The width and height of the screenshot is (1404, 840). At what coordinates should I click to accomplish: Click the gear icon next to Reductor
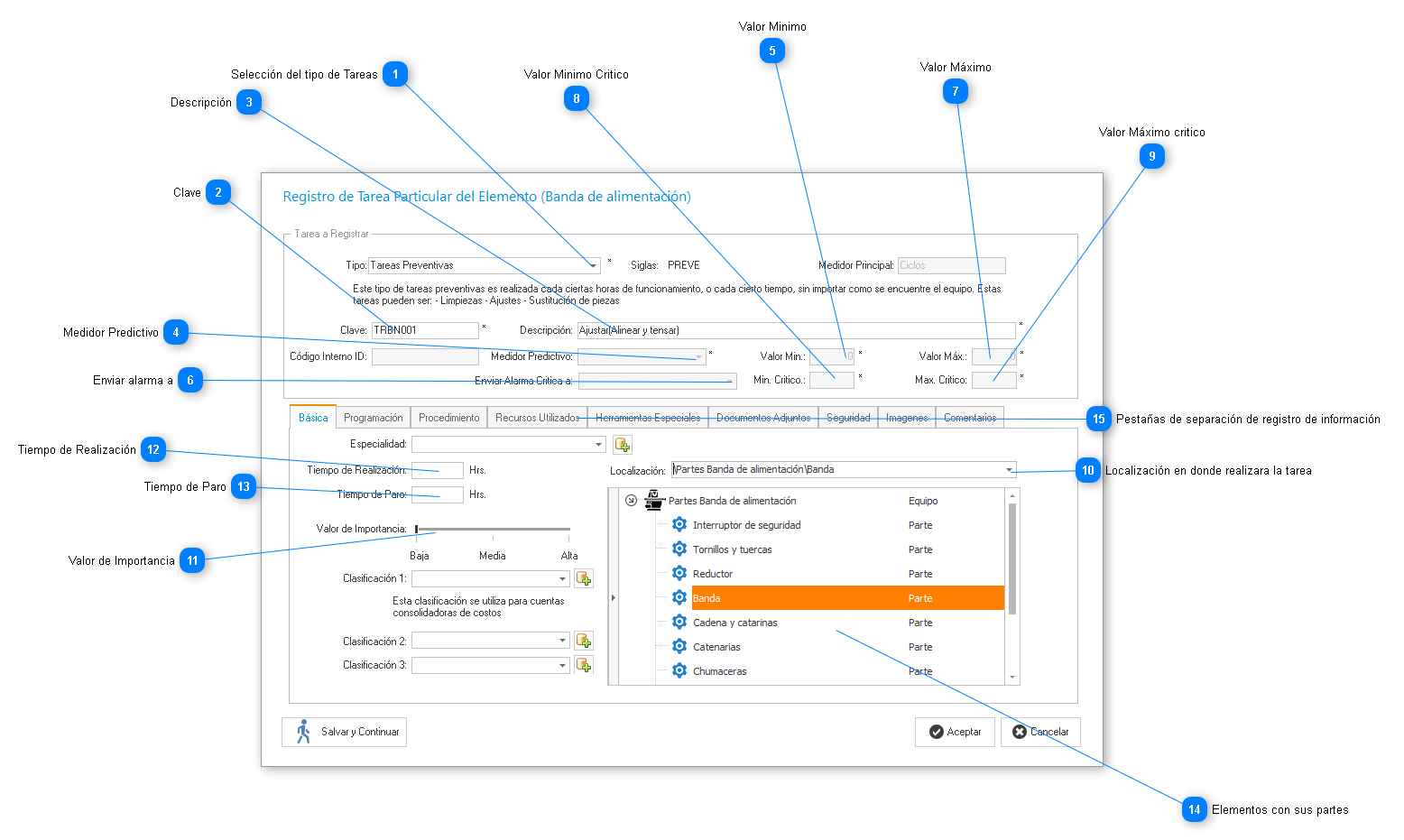coord(679,573)
